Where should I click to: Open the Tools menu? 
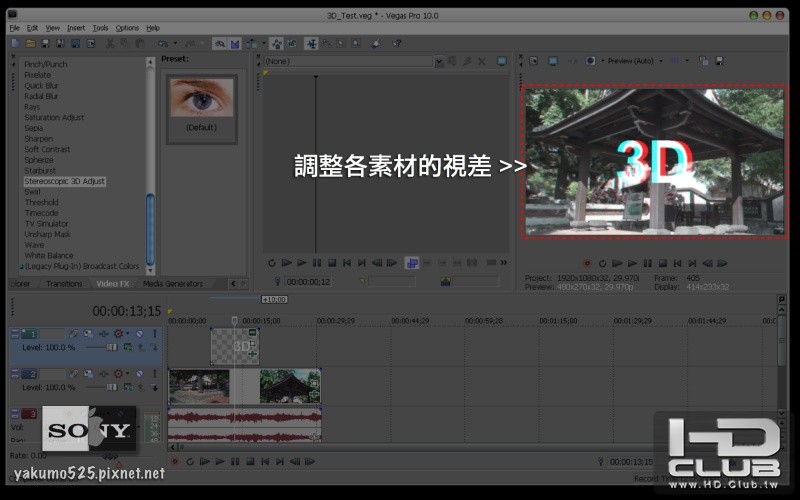point(100,28)
